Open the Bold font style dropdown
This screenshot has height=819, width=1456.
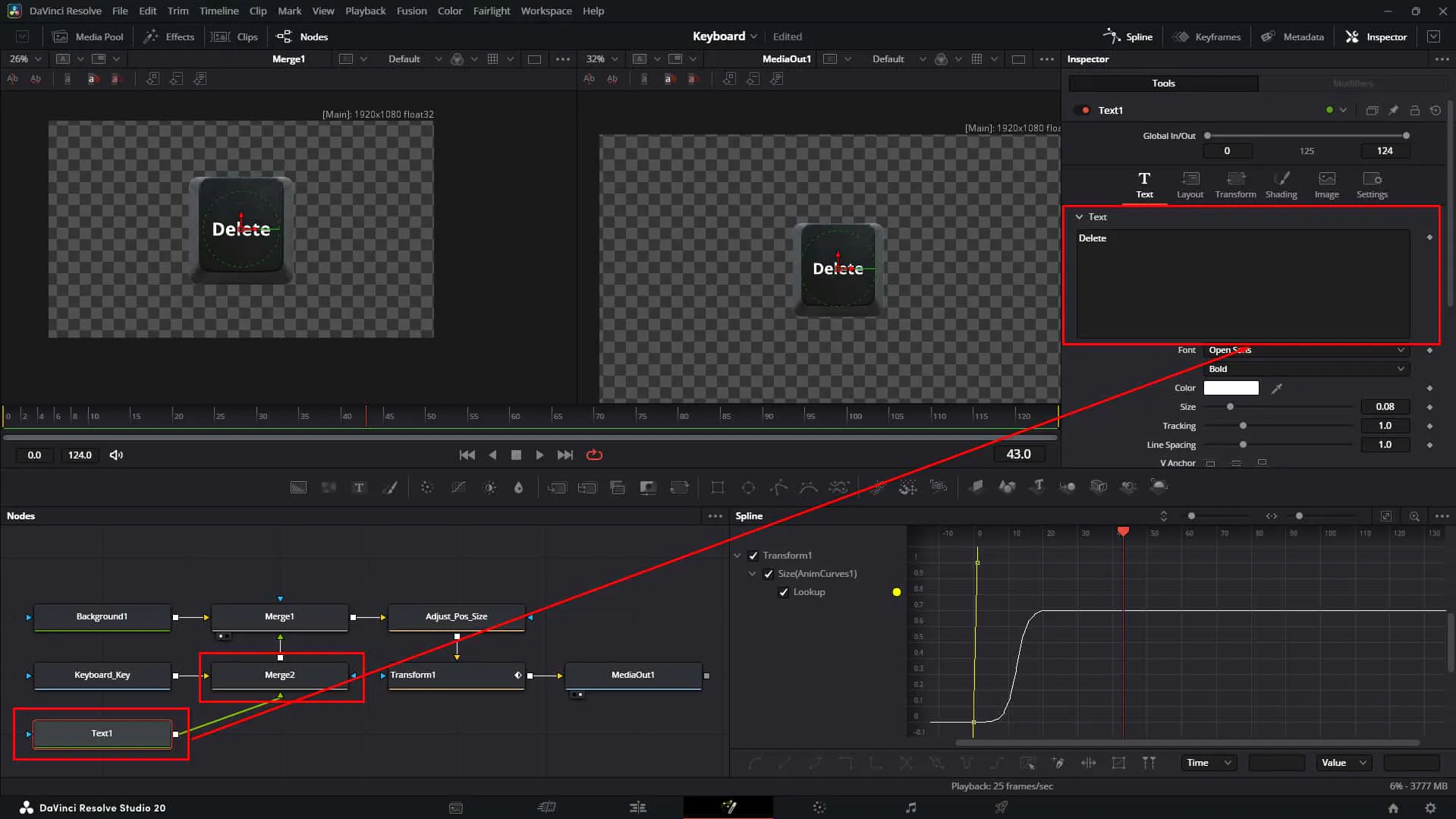click(x=1306, y=369)
